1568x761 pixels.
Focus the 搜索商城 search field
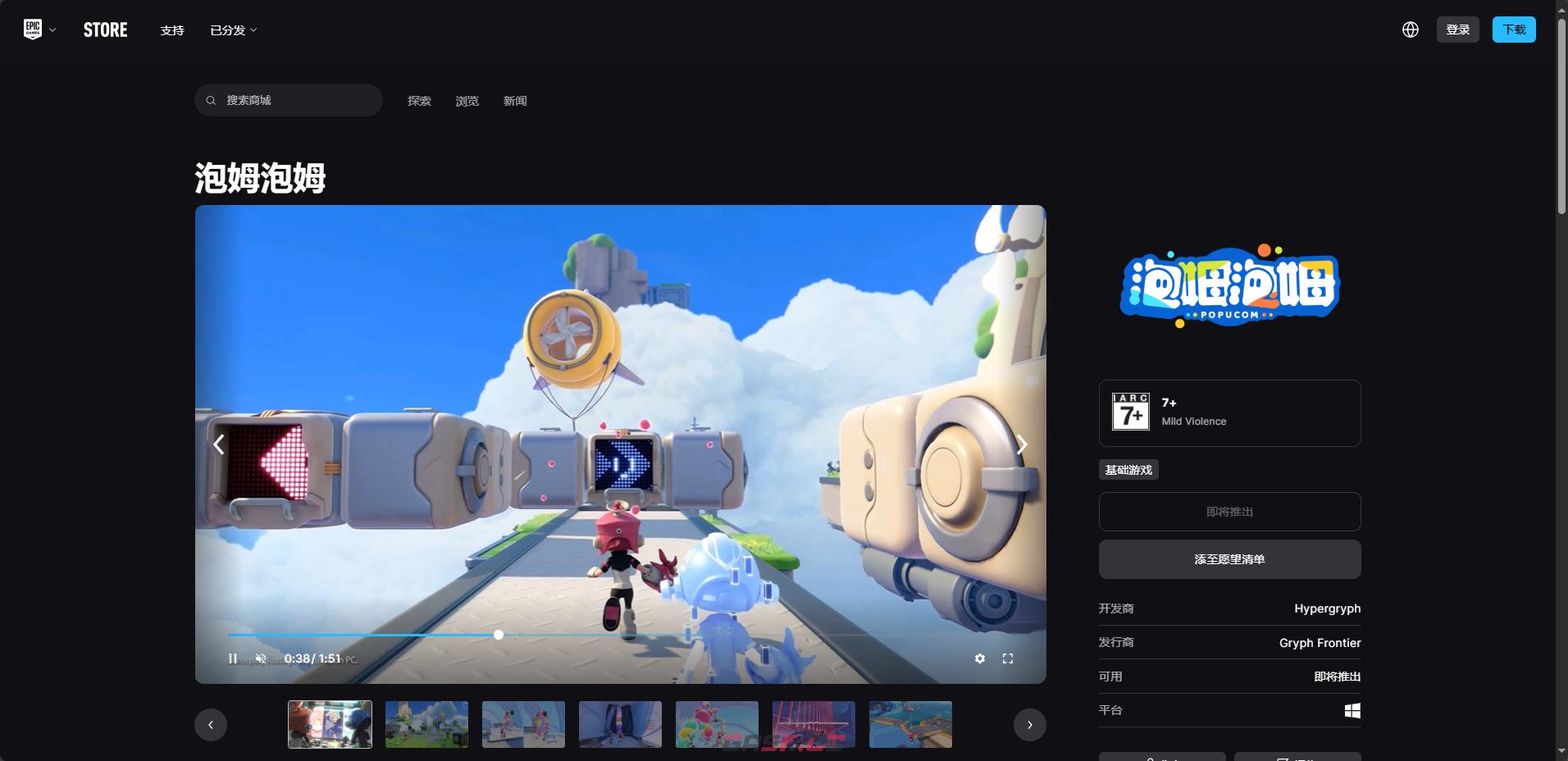click(289, 100)
